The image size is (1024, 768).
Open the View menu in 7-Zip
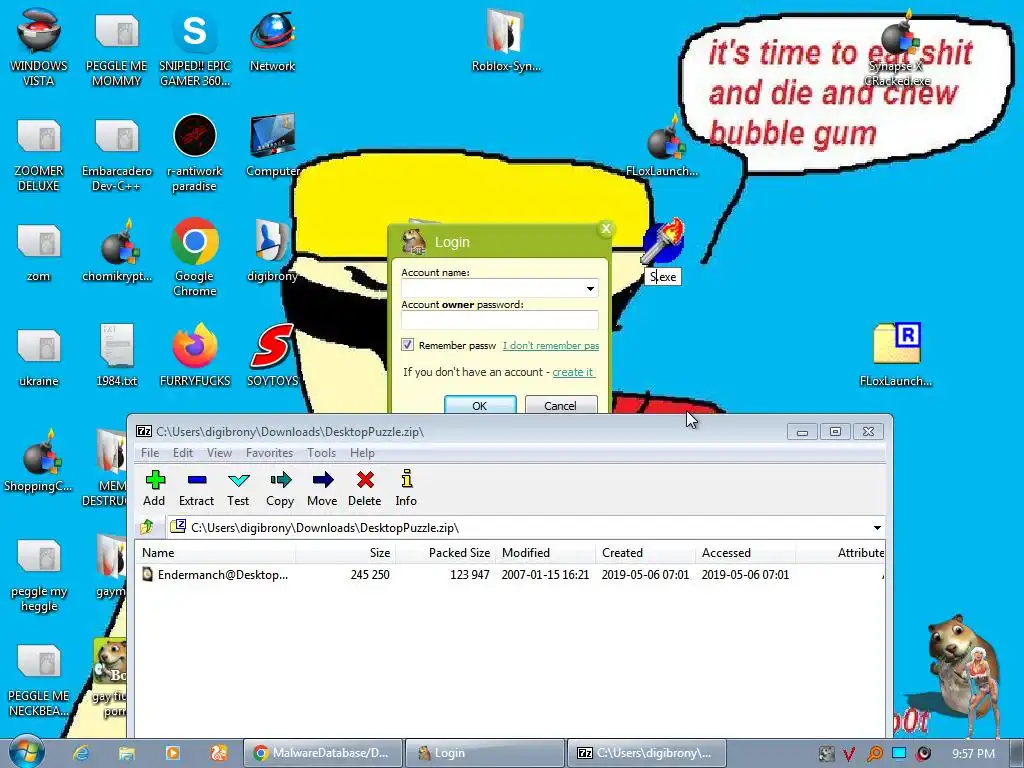tap(219, 453)
